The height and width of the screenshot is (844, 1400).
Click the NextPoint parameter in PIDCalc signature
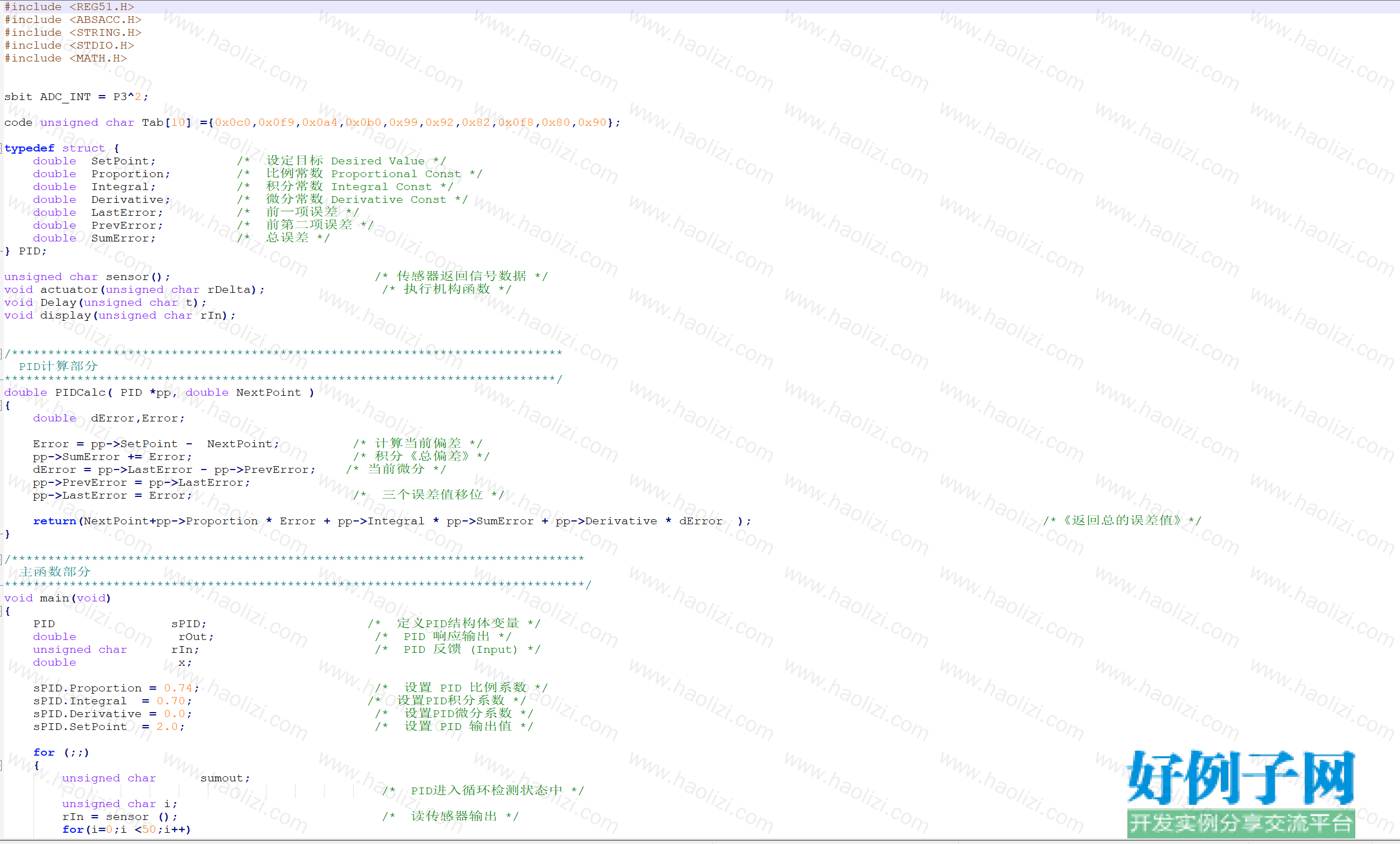click(269, 393)
